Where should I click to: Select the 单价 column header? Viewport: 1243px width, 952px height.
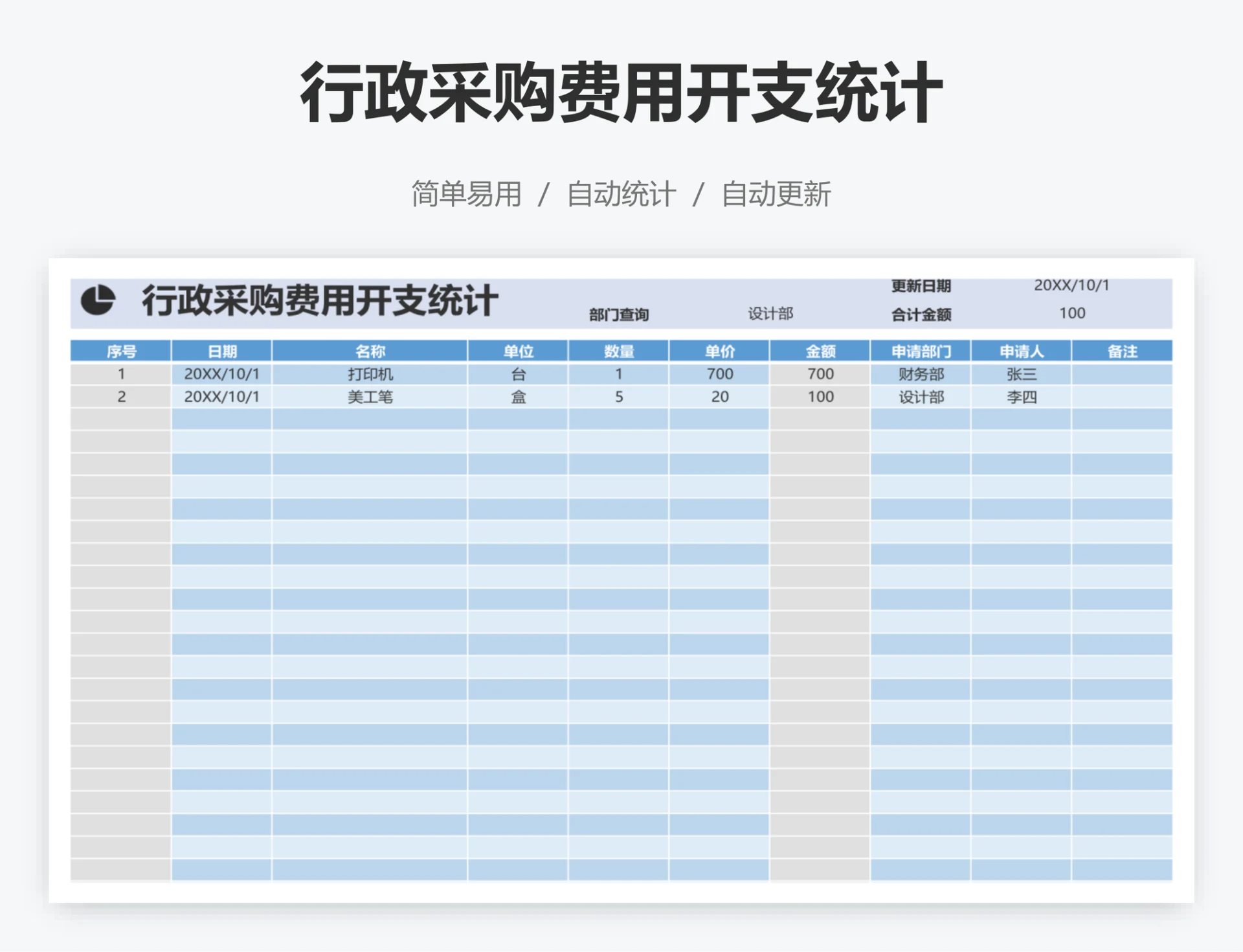(719, 351)
